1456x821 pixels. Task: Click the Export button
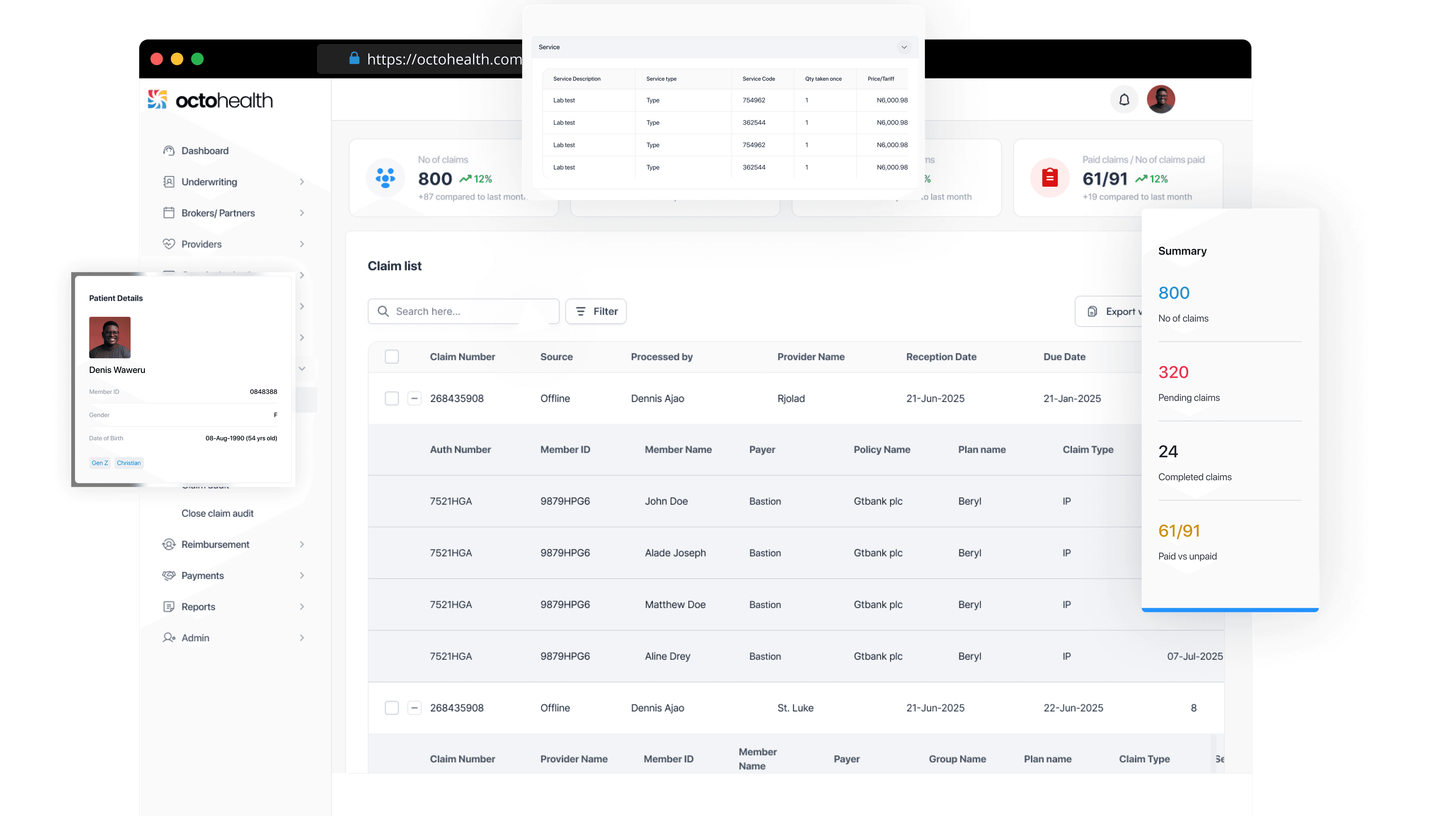(1111, 311)
